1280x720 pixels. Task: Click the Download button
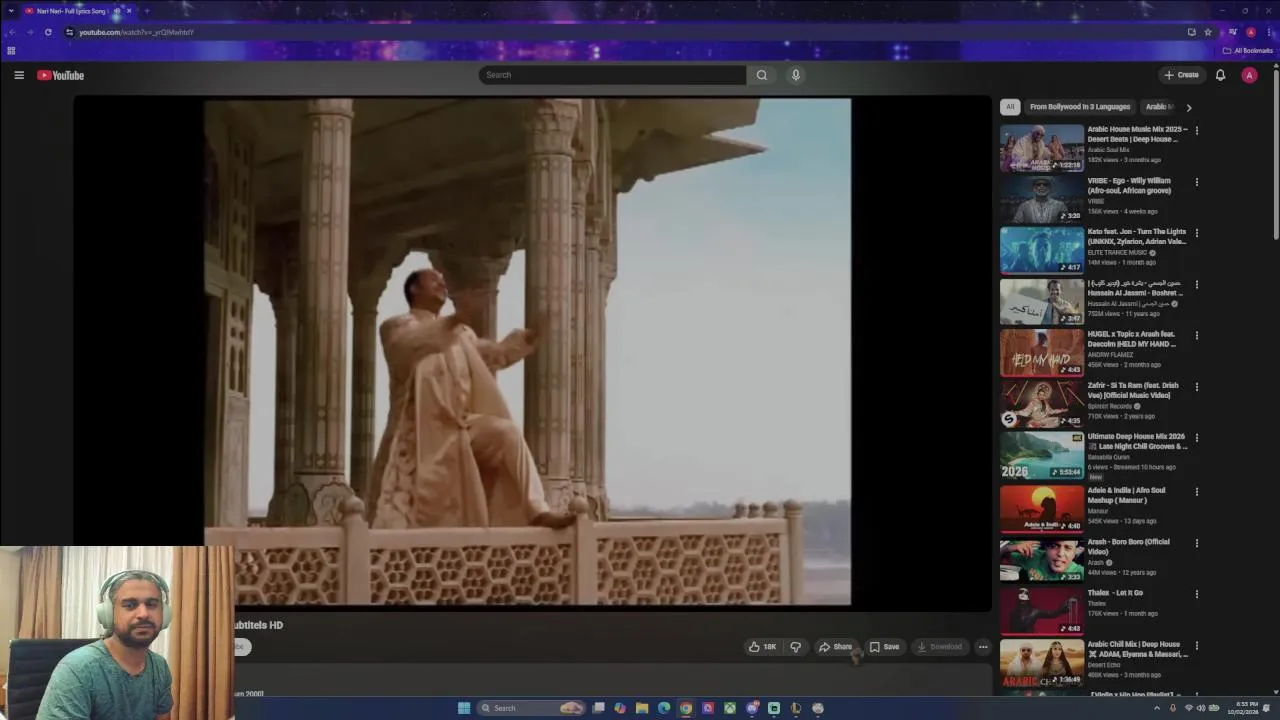939,647
